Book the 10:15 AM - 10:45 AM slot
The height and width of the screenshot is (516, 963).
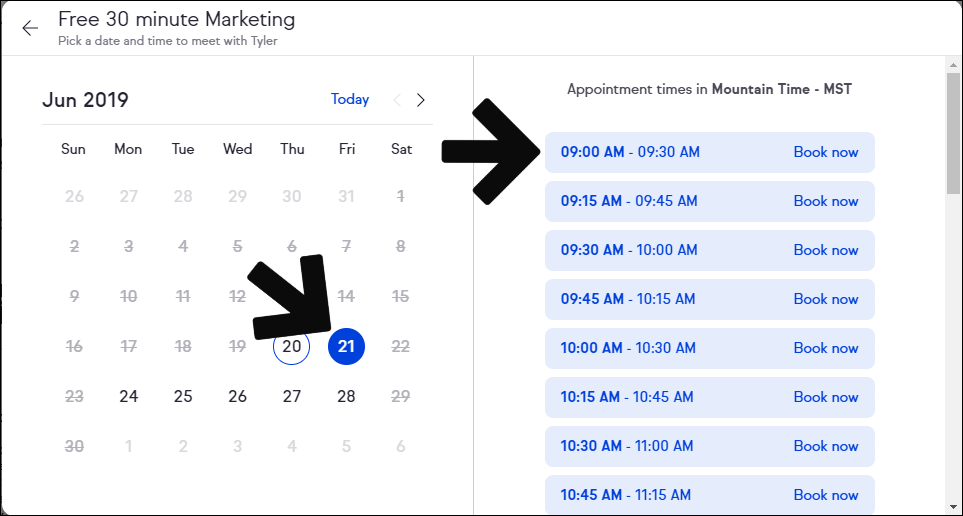click(709, 397)
